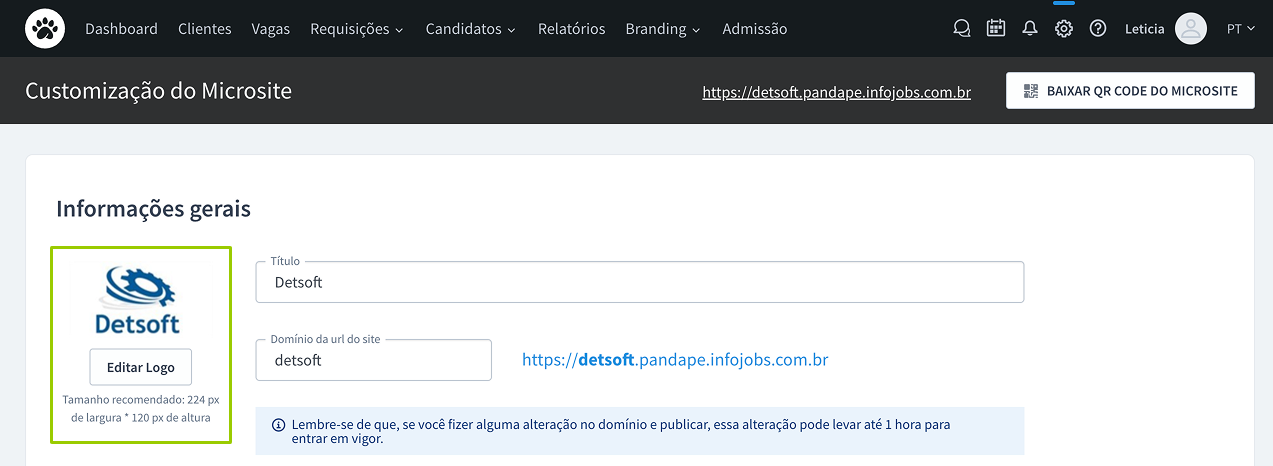The height and width of the screenshot is (466, 1273).
Task: Click the Título input field
Action: click(x=640, y=283)
